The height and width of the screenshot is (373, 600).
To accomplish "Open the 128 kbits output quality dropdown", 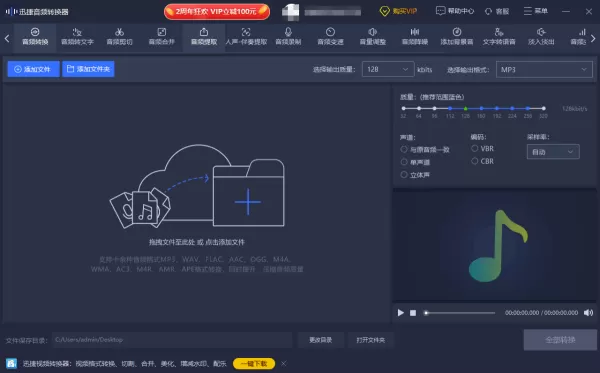I will (x=388, y=69).
